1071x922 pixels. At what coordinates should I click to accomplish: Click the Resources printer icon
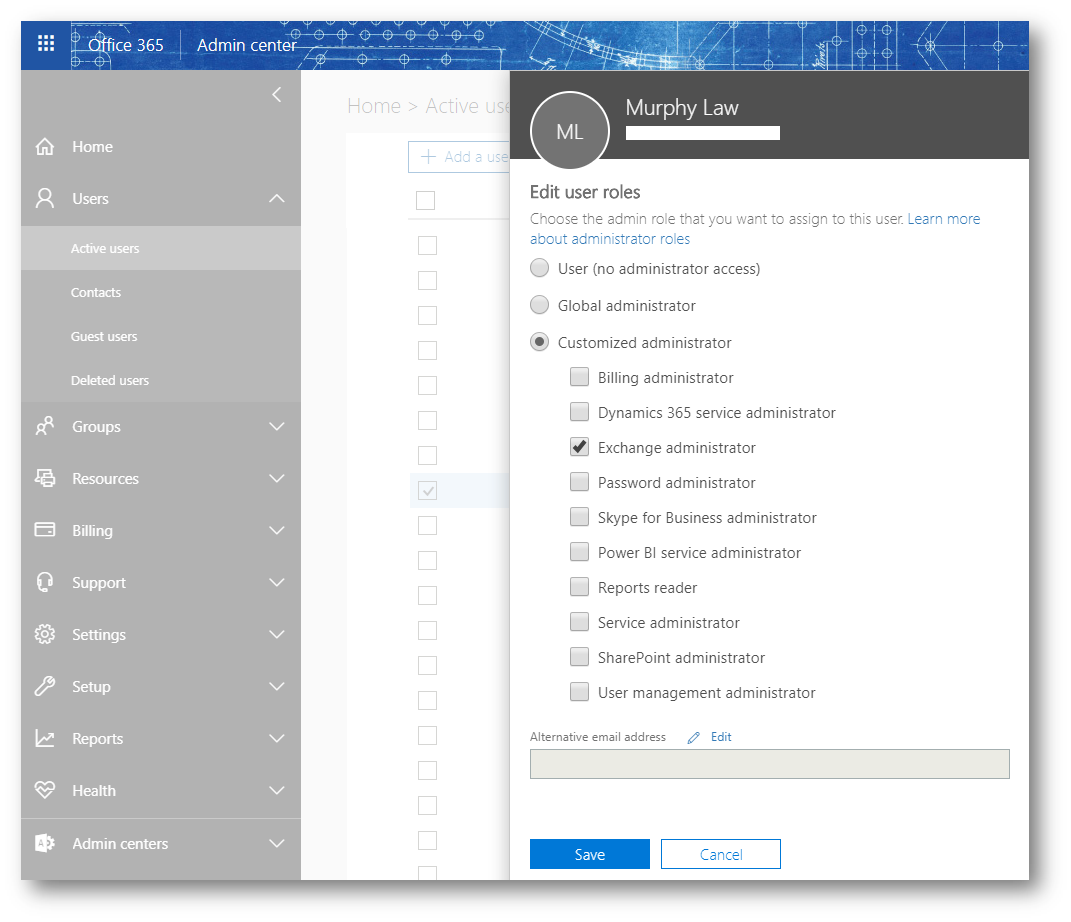(x=45, y=479)
